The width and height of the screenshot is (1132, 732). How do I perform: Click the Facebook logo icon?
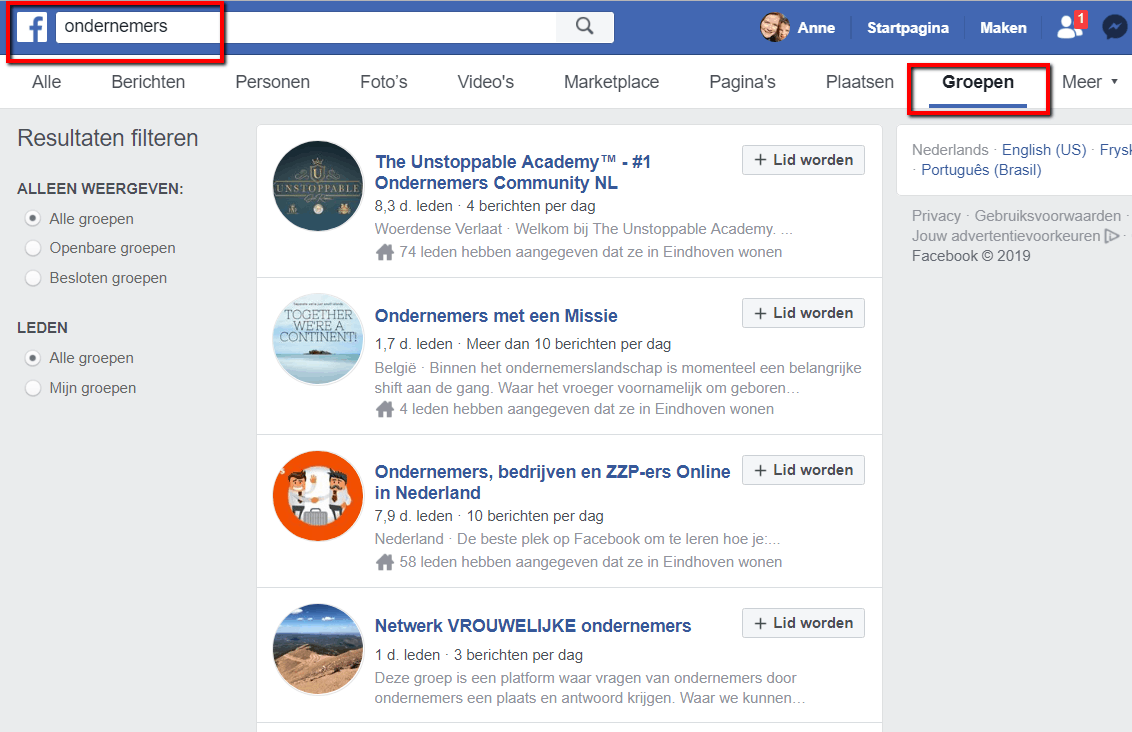pos(32,27)
